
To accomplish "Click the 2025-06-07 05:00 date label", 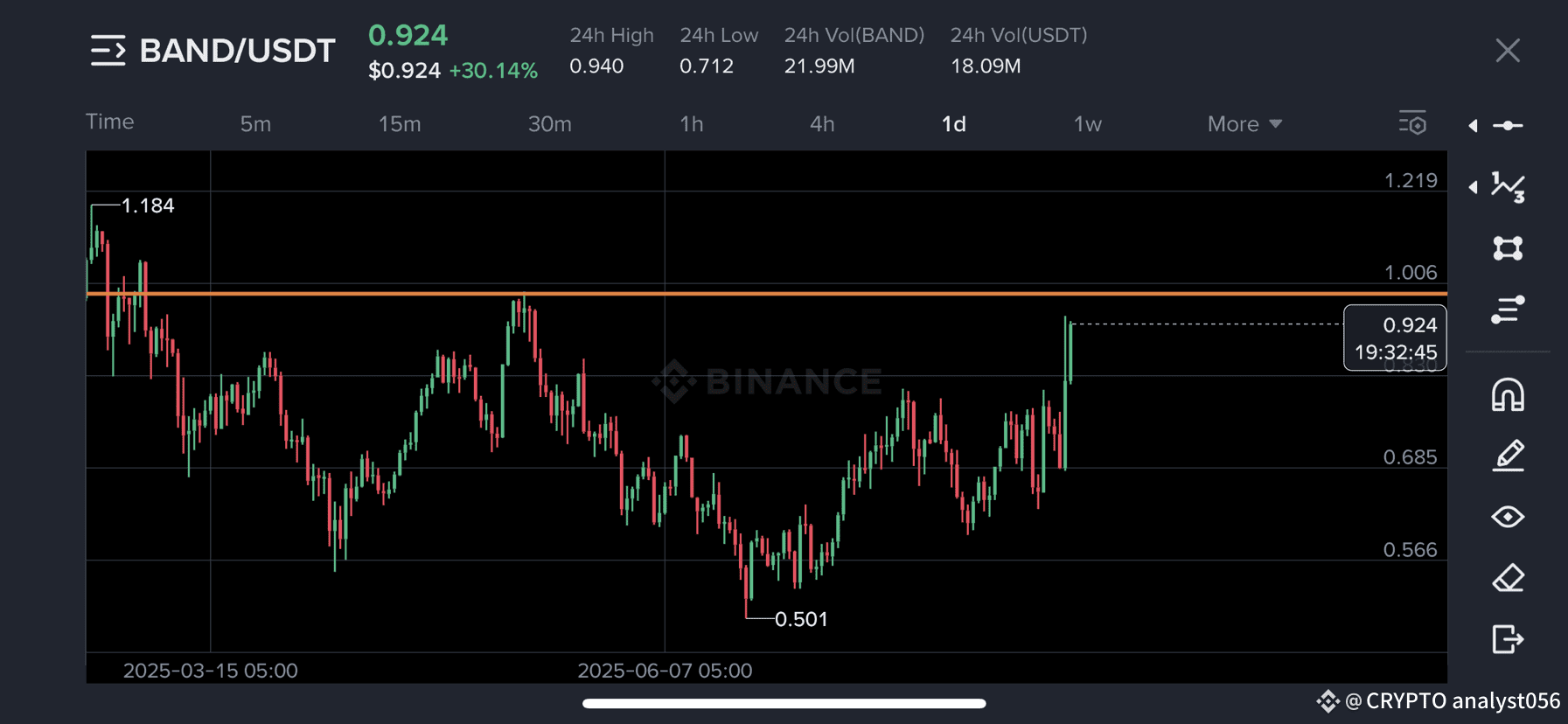I will point(665,671).
